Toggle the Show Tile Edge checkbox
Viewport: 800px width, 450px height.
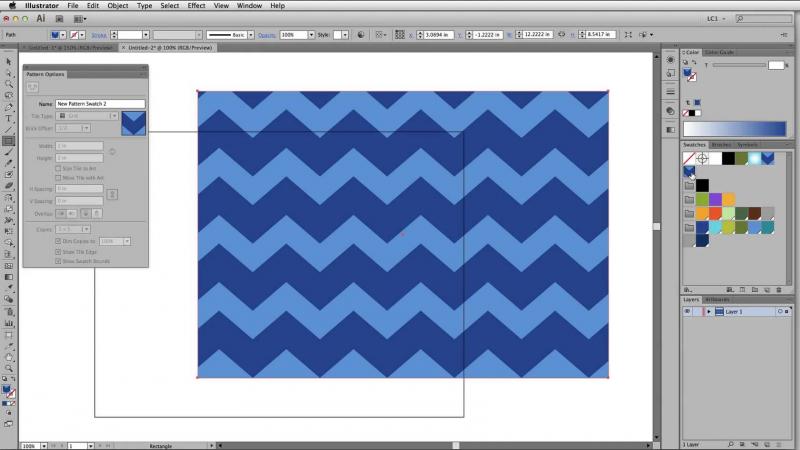(x=58, y=252)
